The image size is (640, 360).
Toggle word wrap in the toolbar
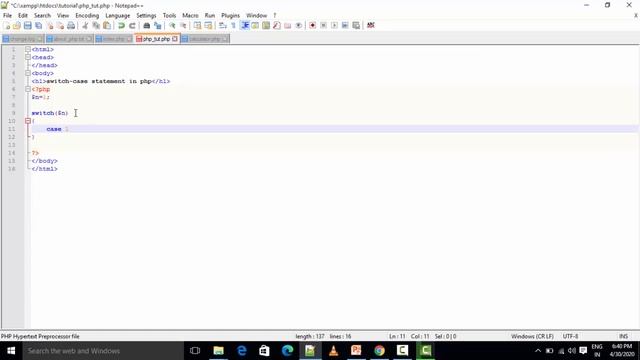click(222, 25)
